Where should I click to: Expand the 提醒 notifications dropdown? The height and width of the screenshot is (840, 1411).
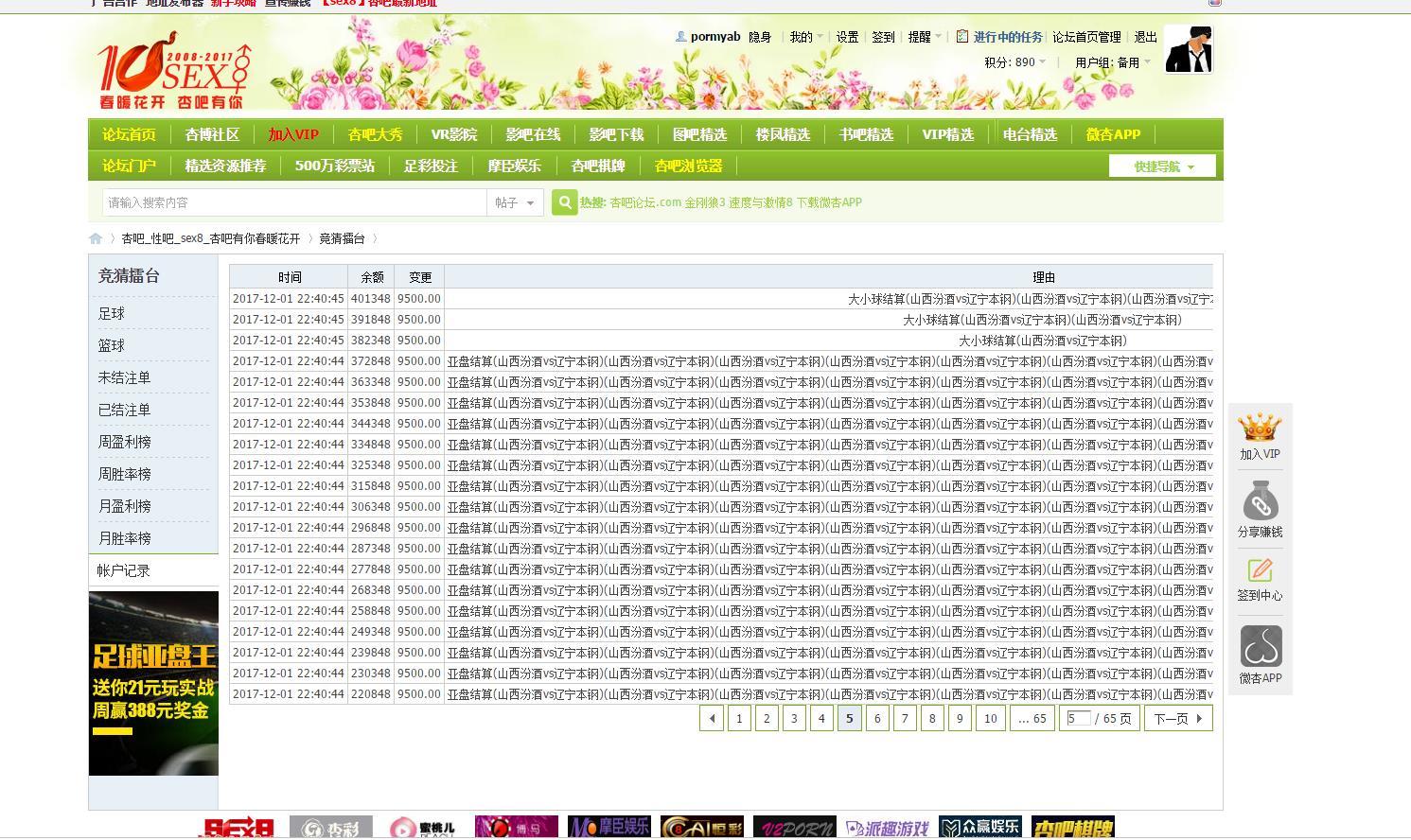coord(925,37)
